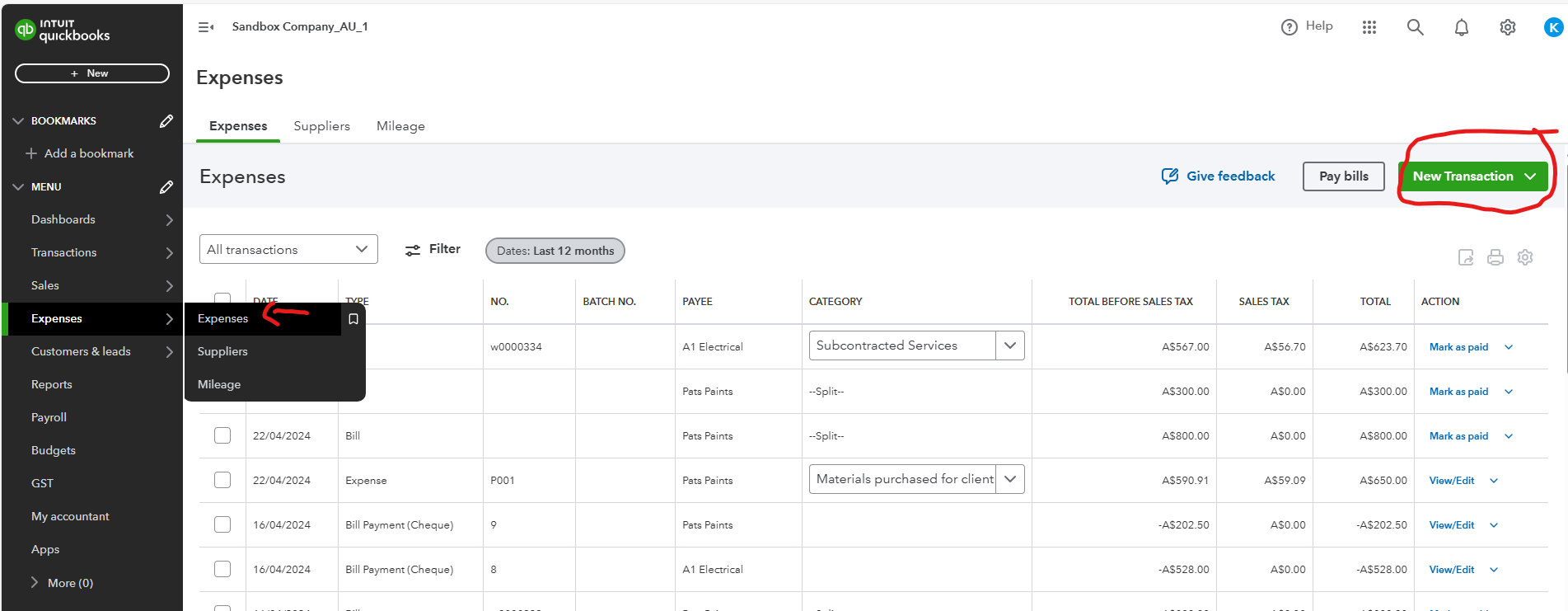Viewport: 1568px width, 611px height.
Task: Edit bookmarks with the pencil icon
Action: pyautogui.click(x=166, y=121)
